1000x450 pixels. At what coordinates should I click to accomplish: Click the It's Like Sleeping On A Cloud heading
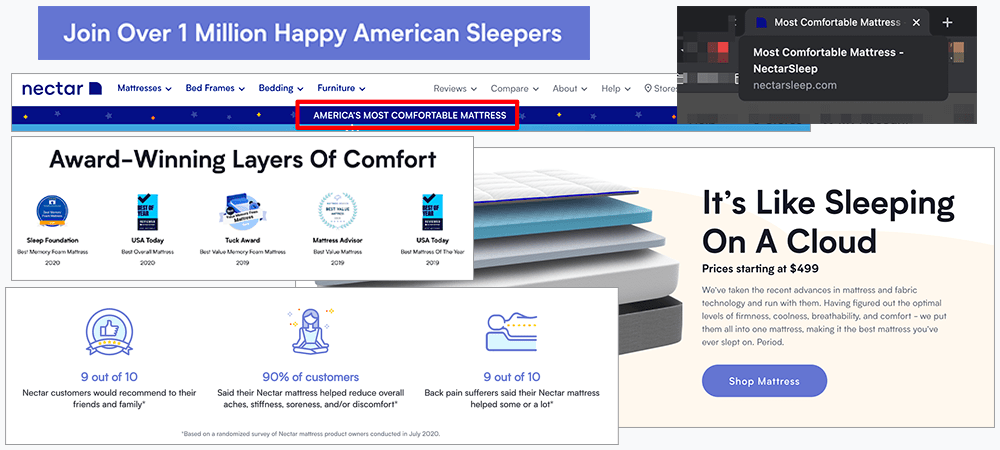point(828,222)
